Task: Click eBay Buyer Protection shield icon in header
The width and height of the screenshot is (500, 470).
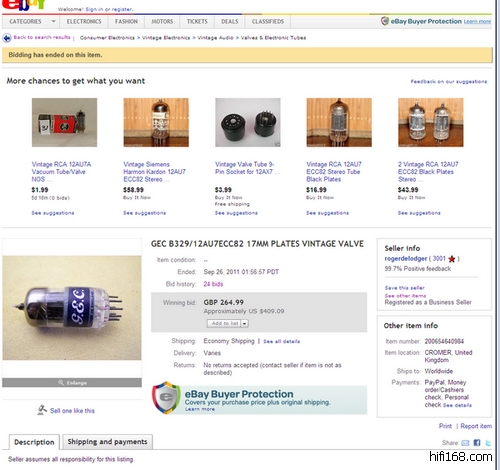Action: tap(385, 21)
